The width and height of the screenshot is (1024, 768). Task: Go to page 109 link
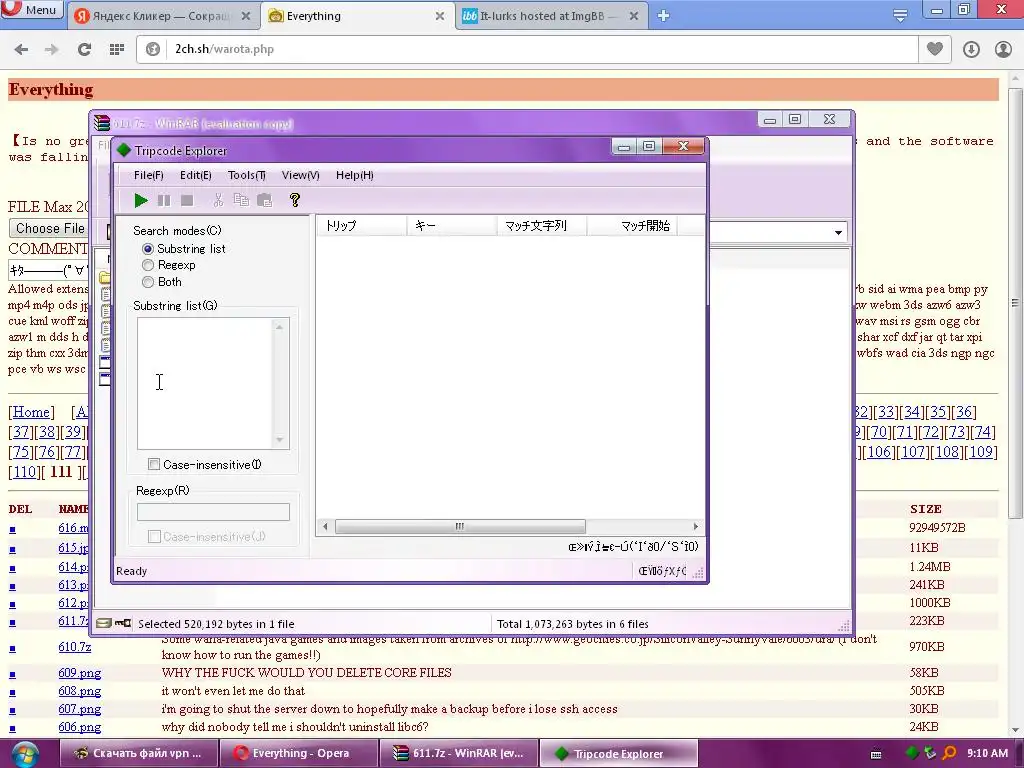[981, 452]
